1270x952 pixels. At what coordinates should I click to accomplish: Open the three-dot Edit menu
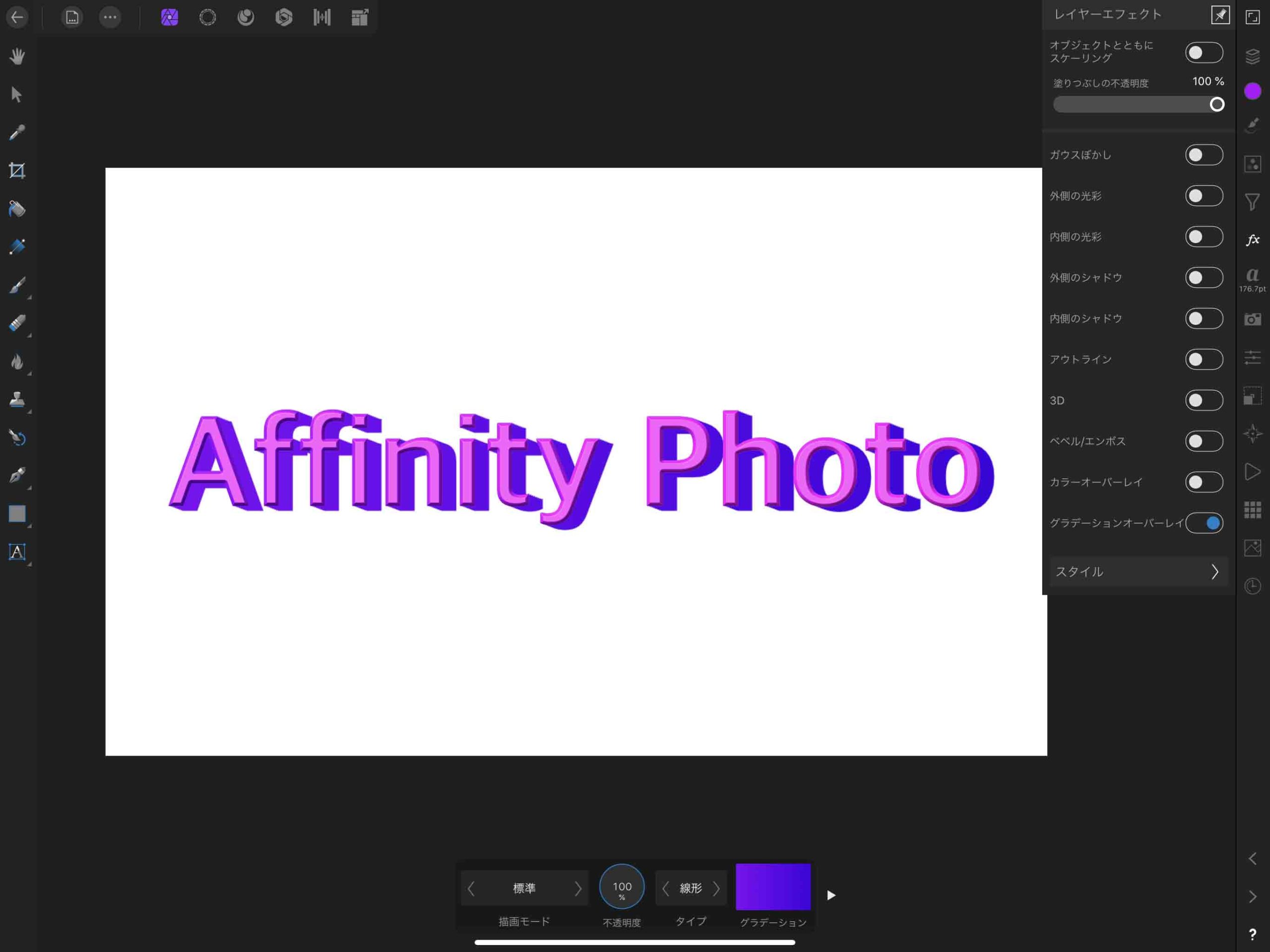(110, 17)
